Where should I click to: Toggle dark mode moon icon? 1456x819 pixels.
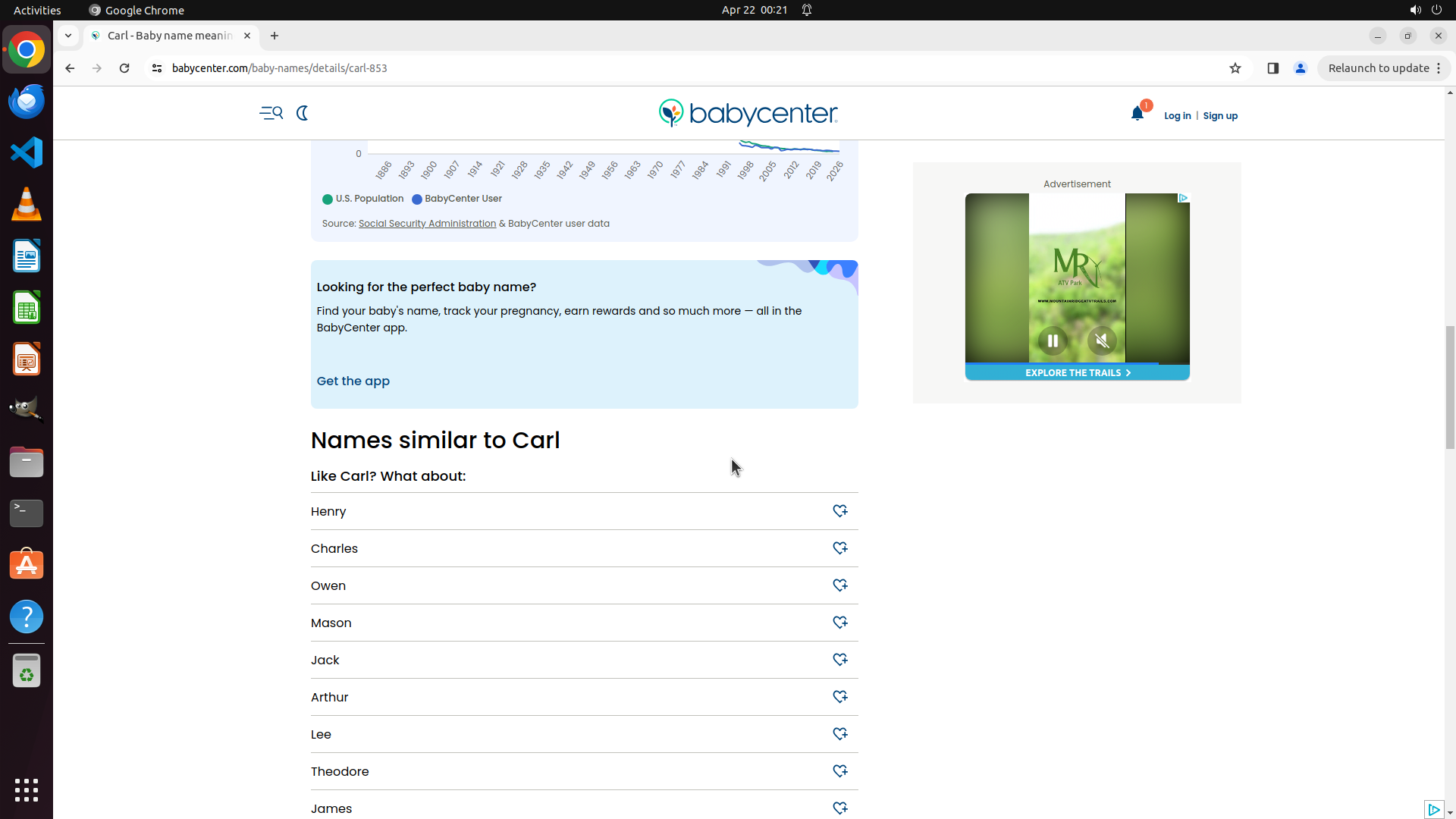pos(303,113)
